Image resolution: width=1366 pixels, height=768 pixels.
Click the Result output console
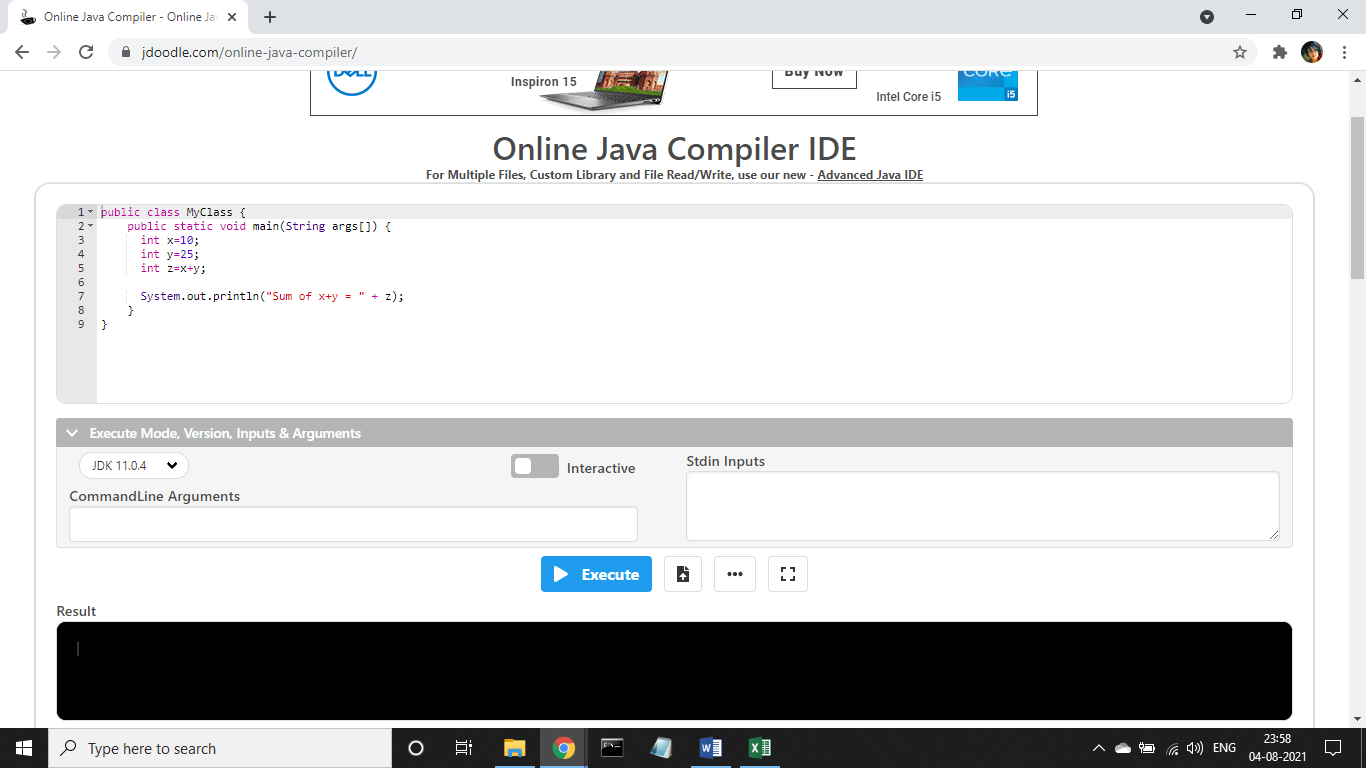674,671
